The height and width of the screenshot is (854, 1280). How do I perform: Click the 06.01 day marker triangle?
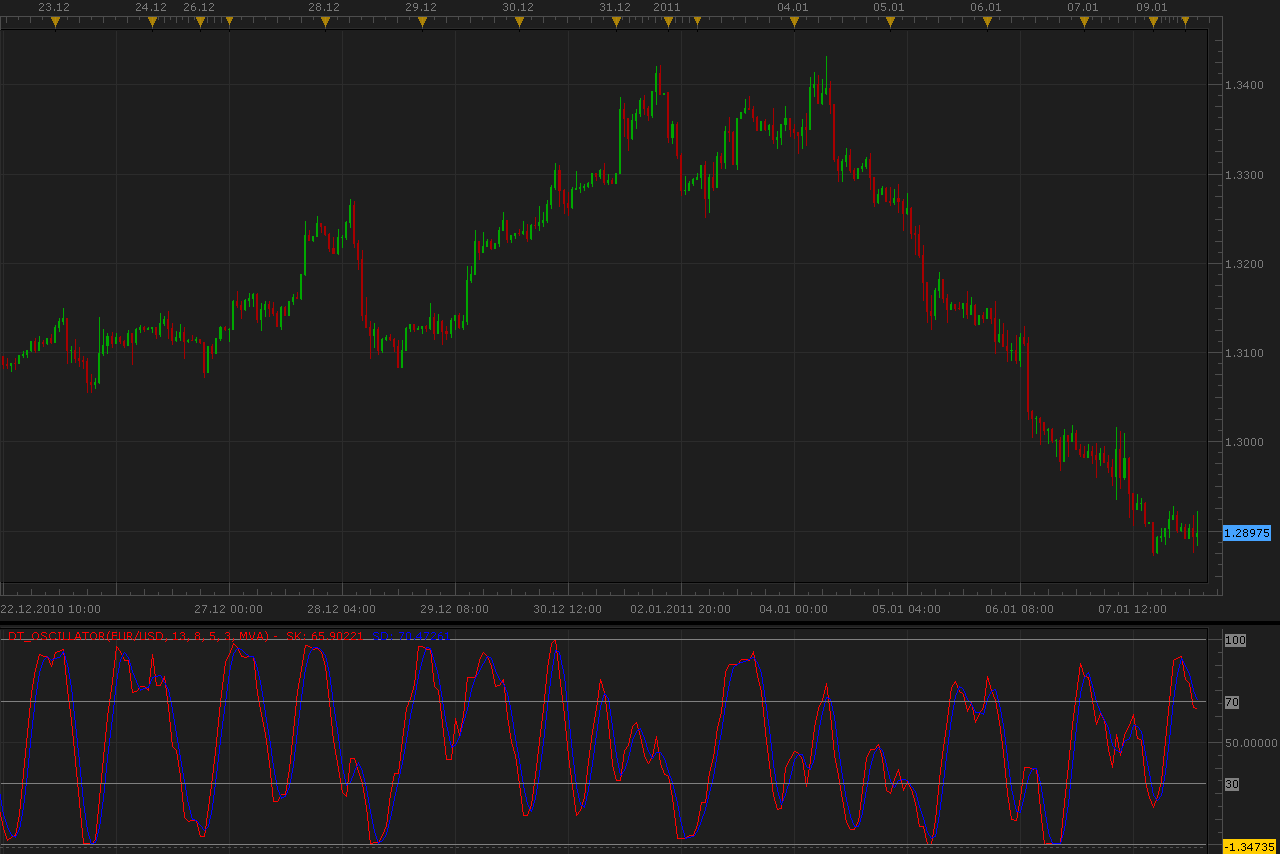tap(987, 21)
